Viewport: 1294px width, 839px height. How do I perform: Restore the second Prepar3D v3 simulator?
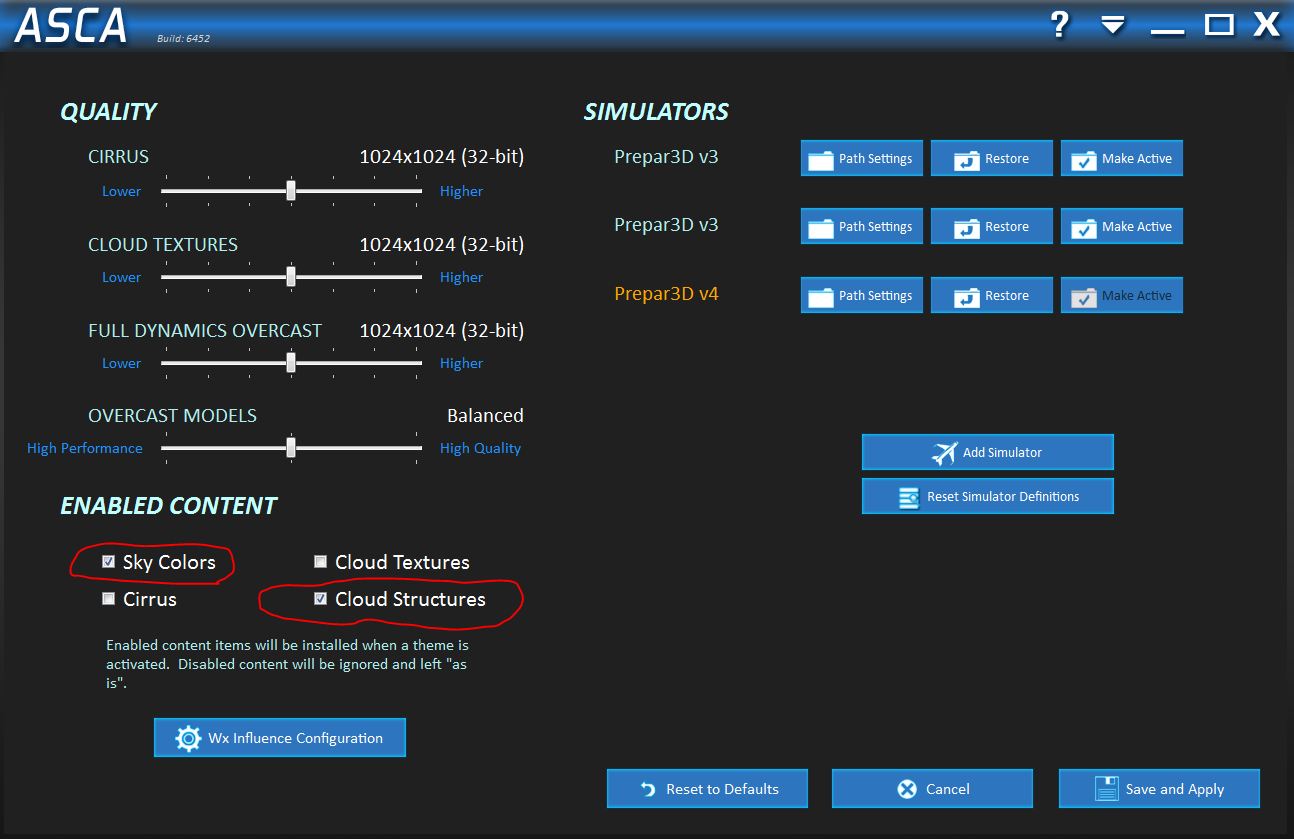pyautogui.click(x=992, y=226)
